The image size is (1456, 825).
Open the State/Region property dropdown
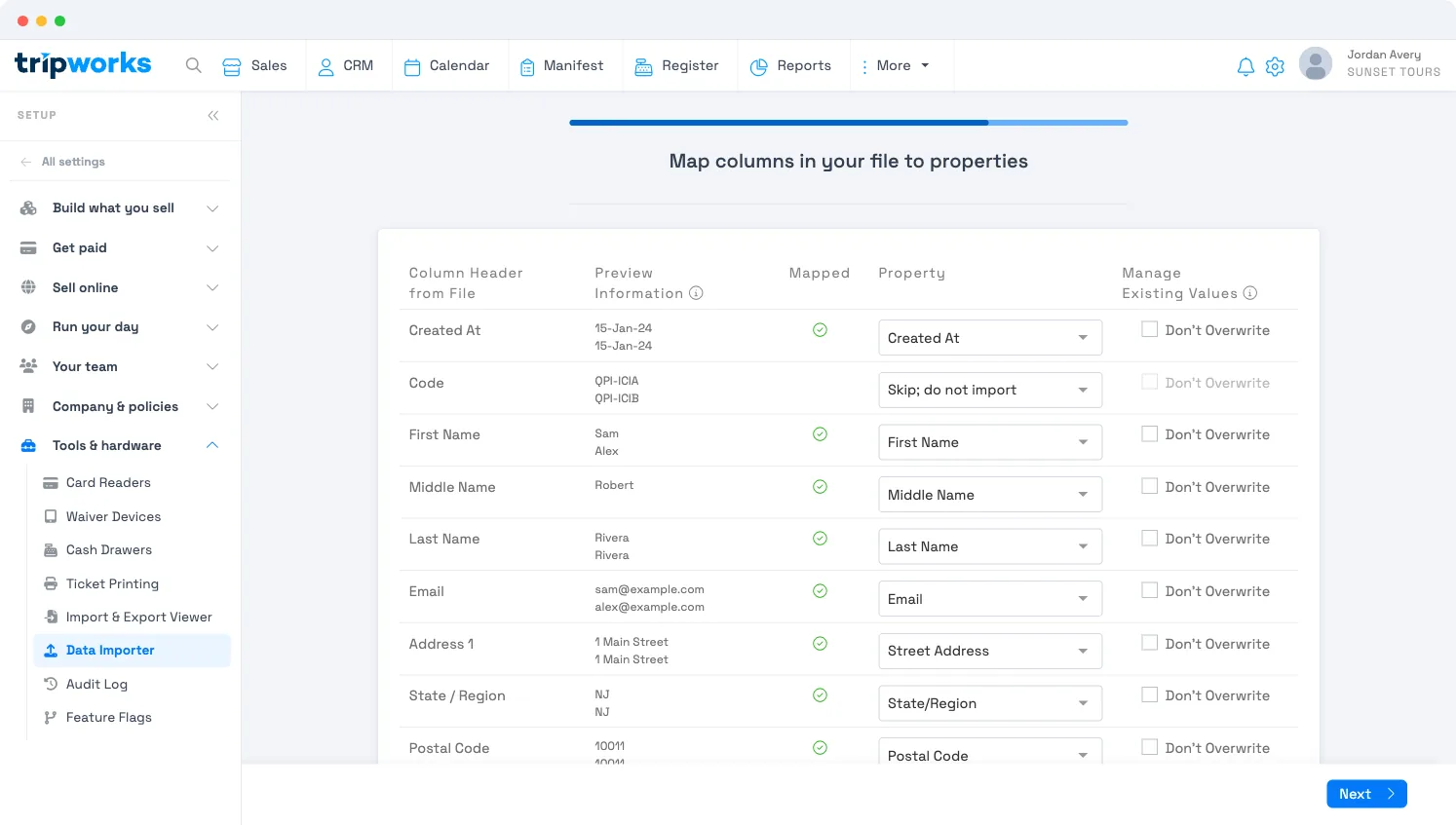[990, 703]
